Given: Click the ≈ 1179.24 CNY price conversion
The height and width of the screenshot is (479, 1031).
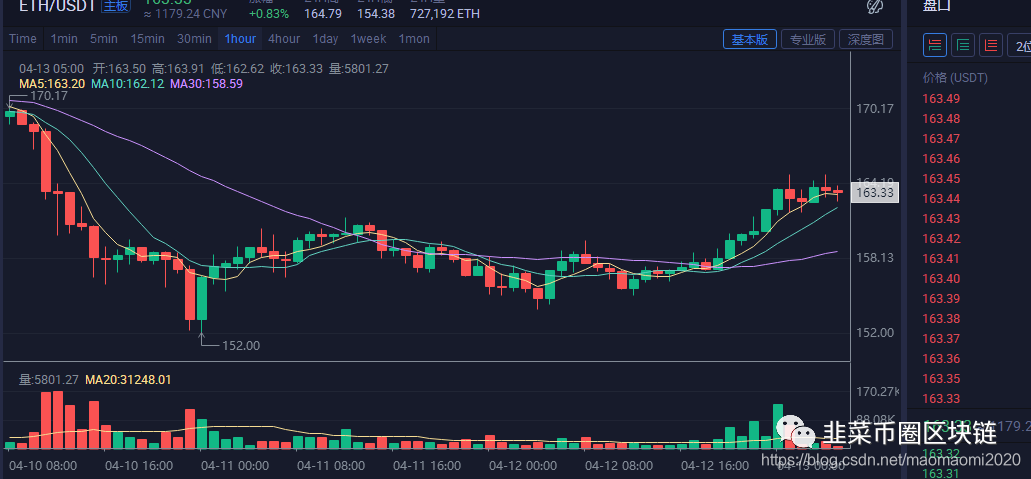Looking at the screenshot, I should 186,14.
